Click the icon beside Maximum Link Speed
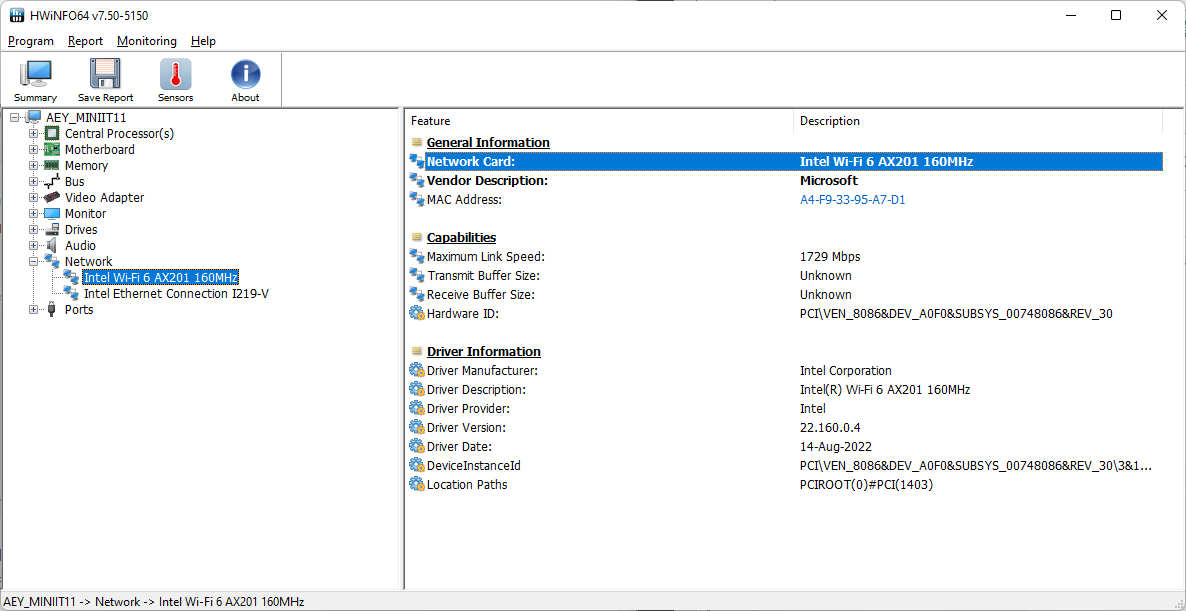This screenshot has height=611, width=1186. click(x=417, y=256)
